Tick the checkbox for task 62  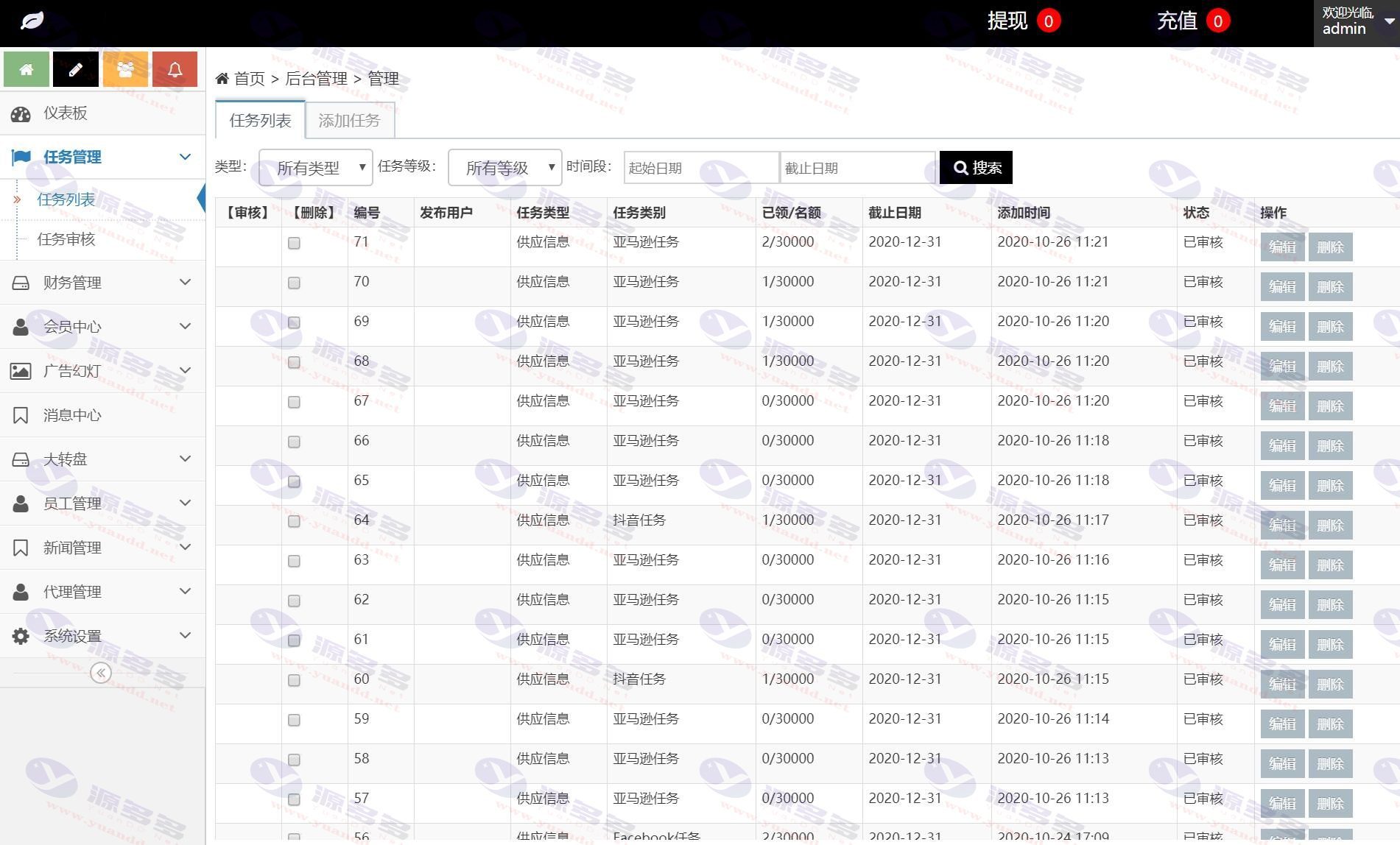click(x=294, y=601)
